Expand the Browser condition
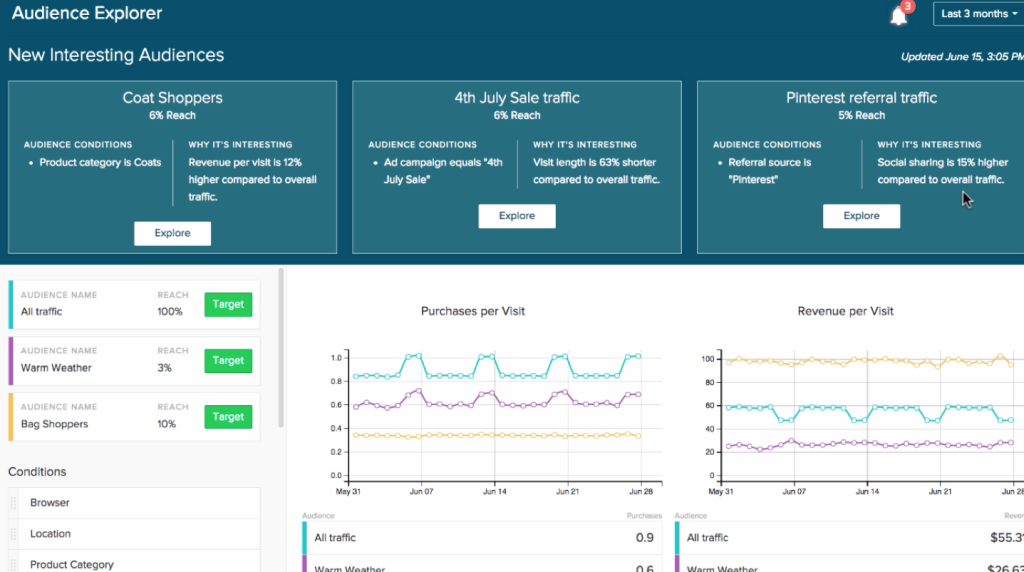Screen dimensions: 1024x572 140,503
